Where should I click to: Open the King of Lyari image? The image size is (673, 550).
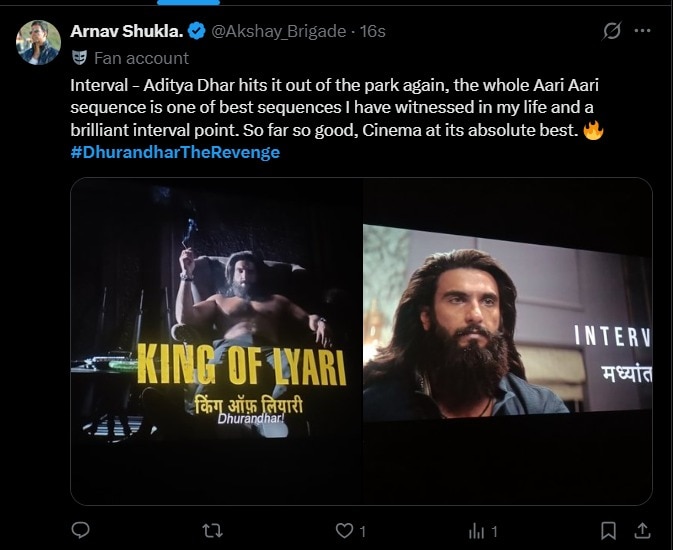click(x=216, y=340)
